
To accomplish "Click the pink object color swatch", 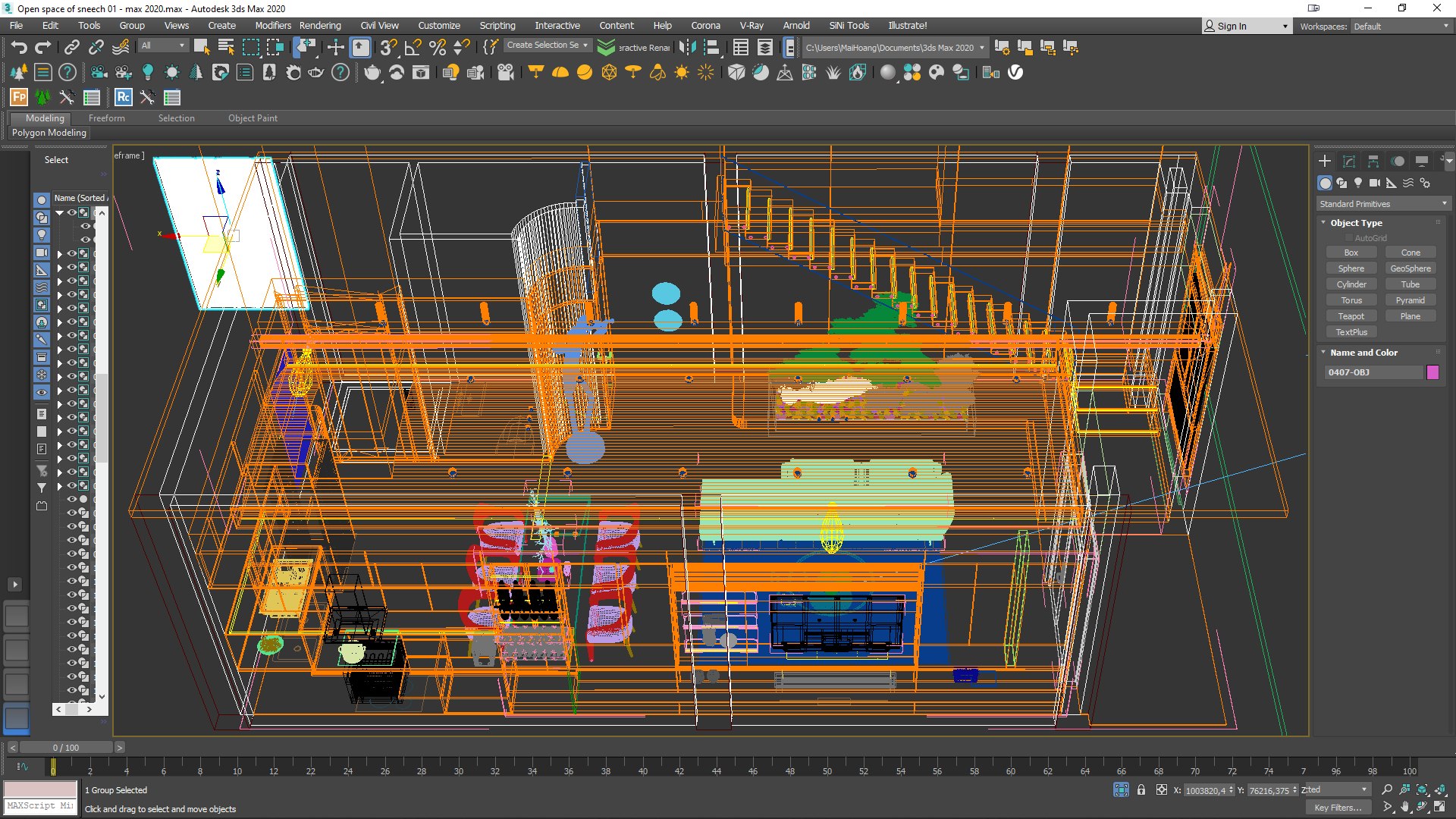I will pyautogui.click(x=1432, y=372).
